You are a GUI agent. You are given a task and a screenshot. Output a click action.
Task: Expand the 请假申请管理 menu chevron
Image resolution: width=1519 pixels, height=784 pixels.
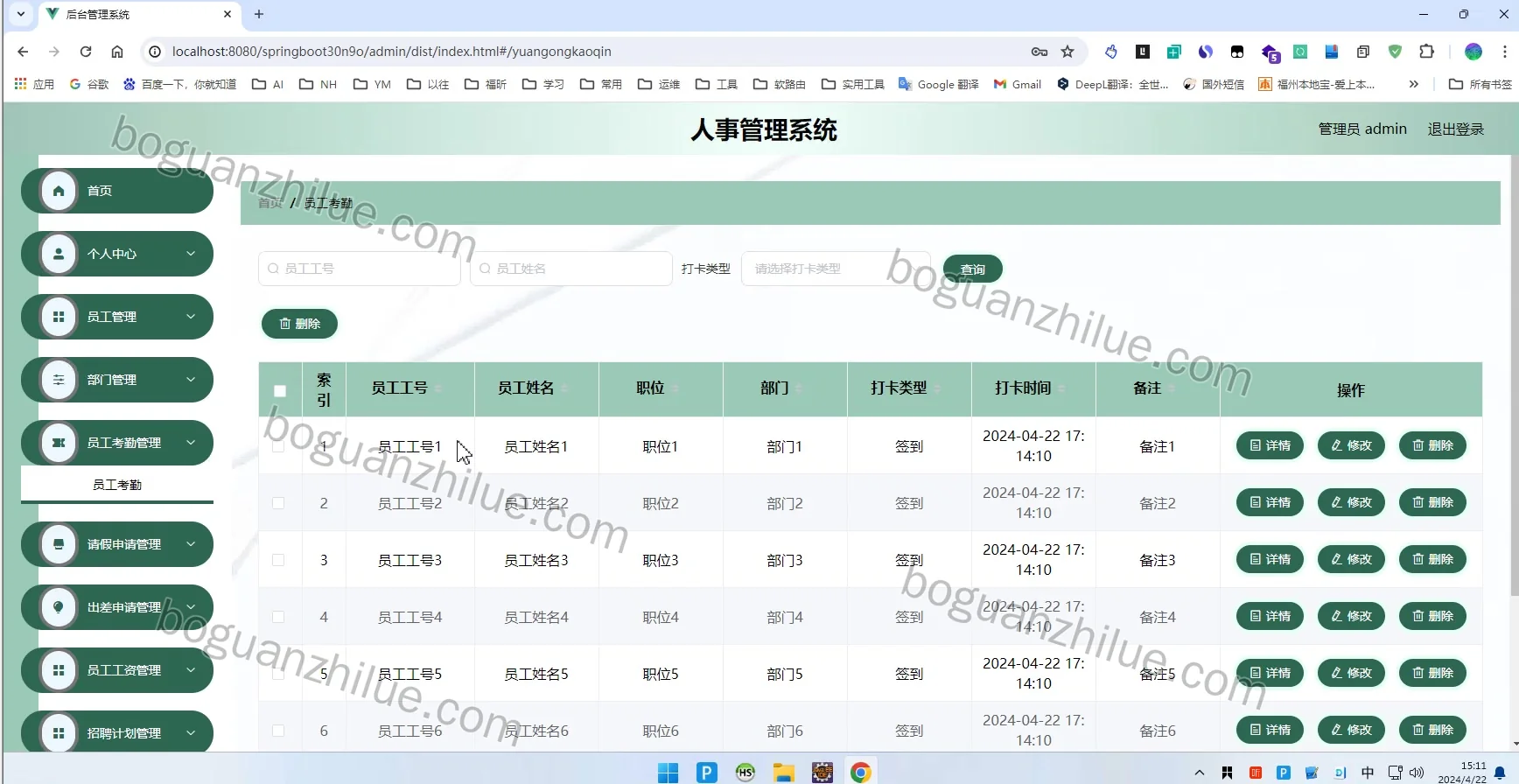coord(191,544)
